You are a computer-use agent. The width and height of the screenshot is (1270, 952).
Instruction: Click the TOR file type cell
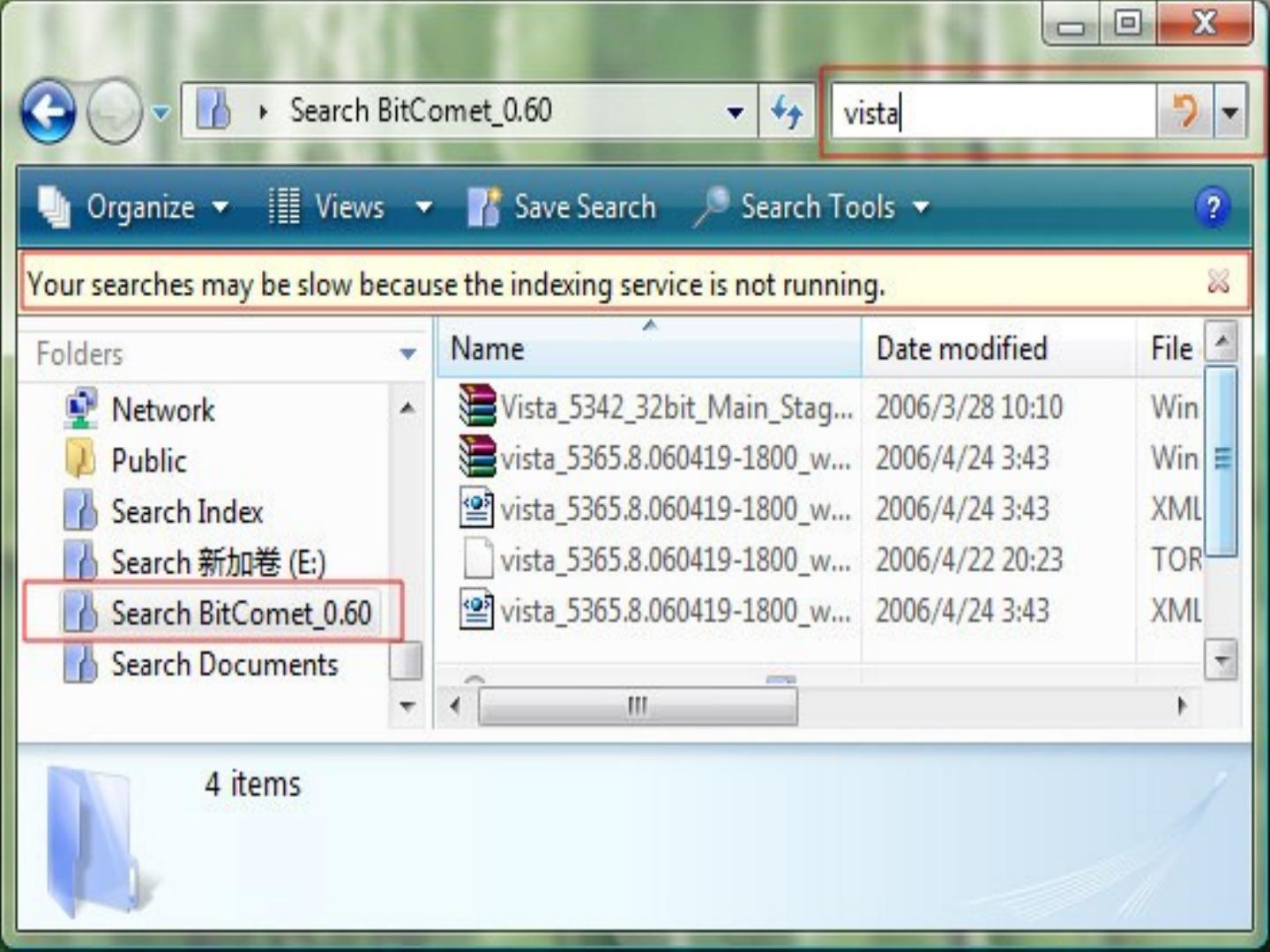[1177, 560]
